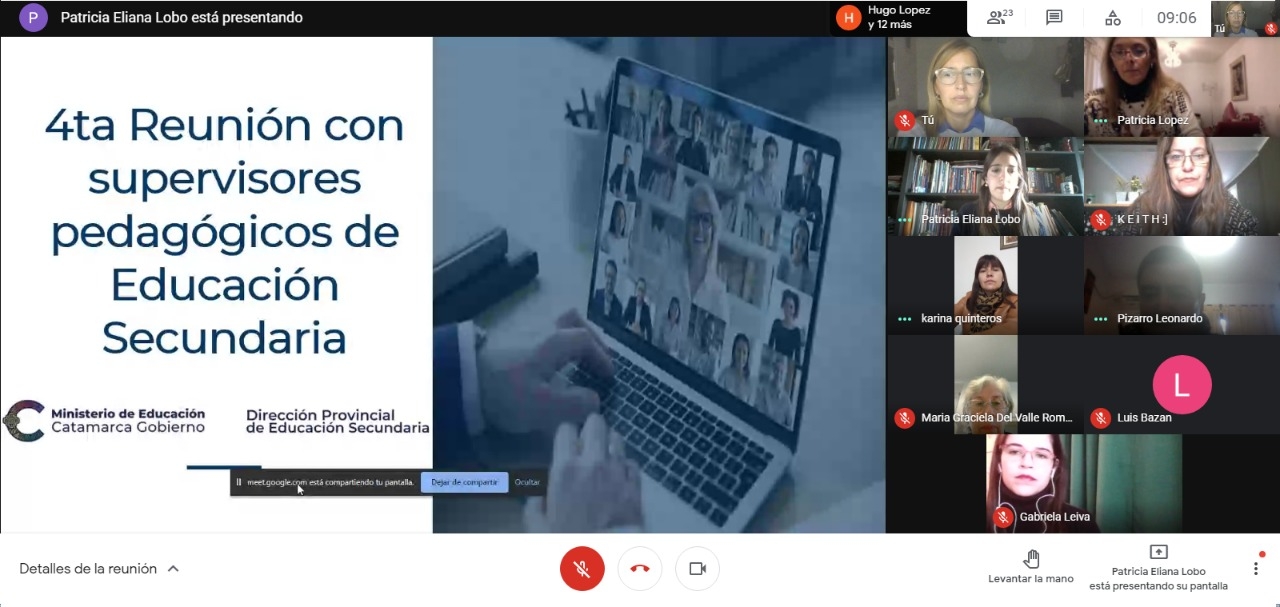The height and width of the screenshot is (607, 1280).
Task: Click the Ocultar link
Action: [527, 482]
